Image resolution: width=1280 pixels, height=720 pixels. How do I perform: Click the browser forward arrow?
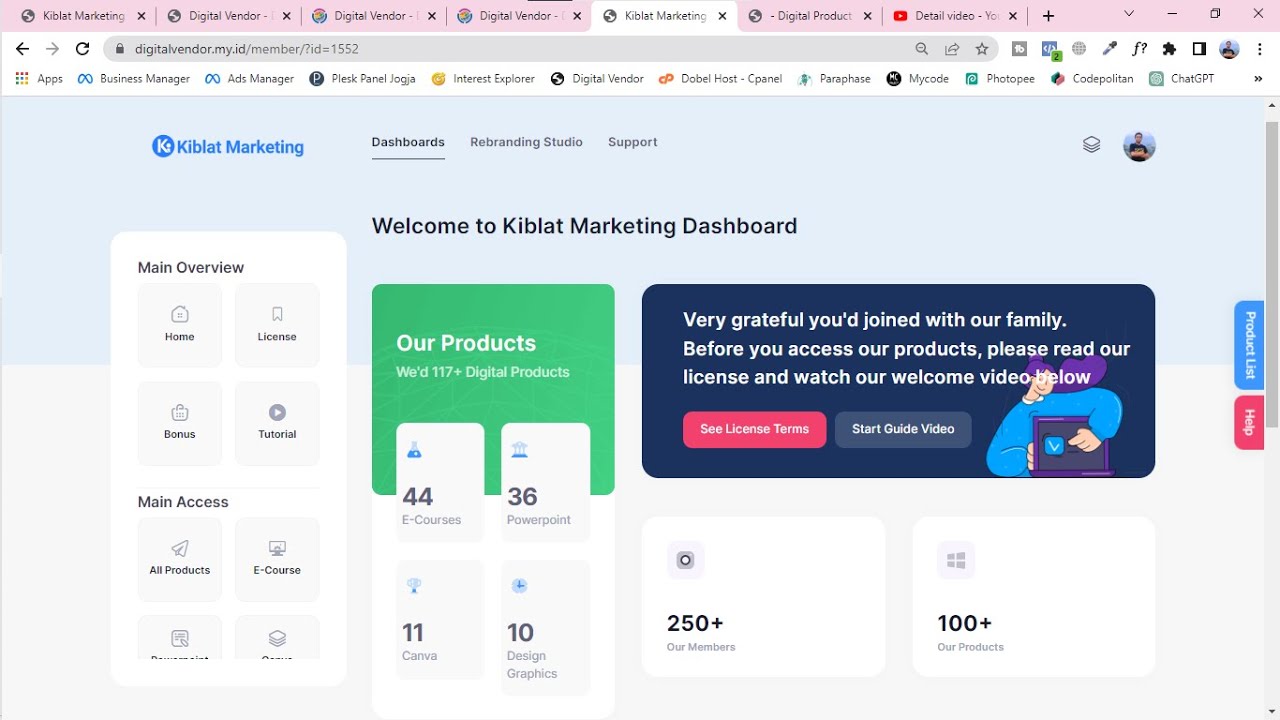click(52, 48)
